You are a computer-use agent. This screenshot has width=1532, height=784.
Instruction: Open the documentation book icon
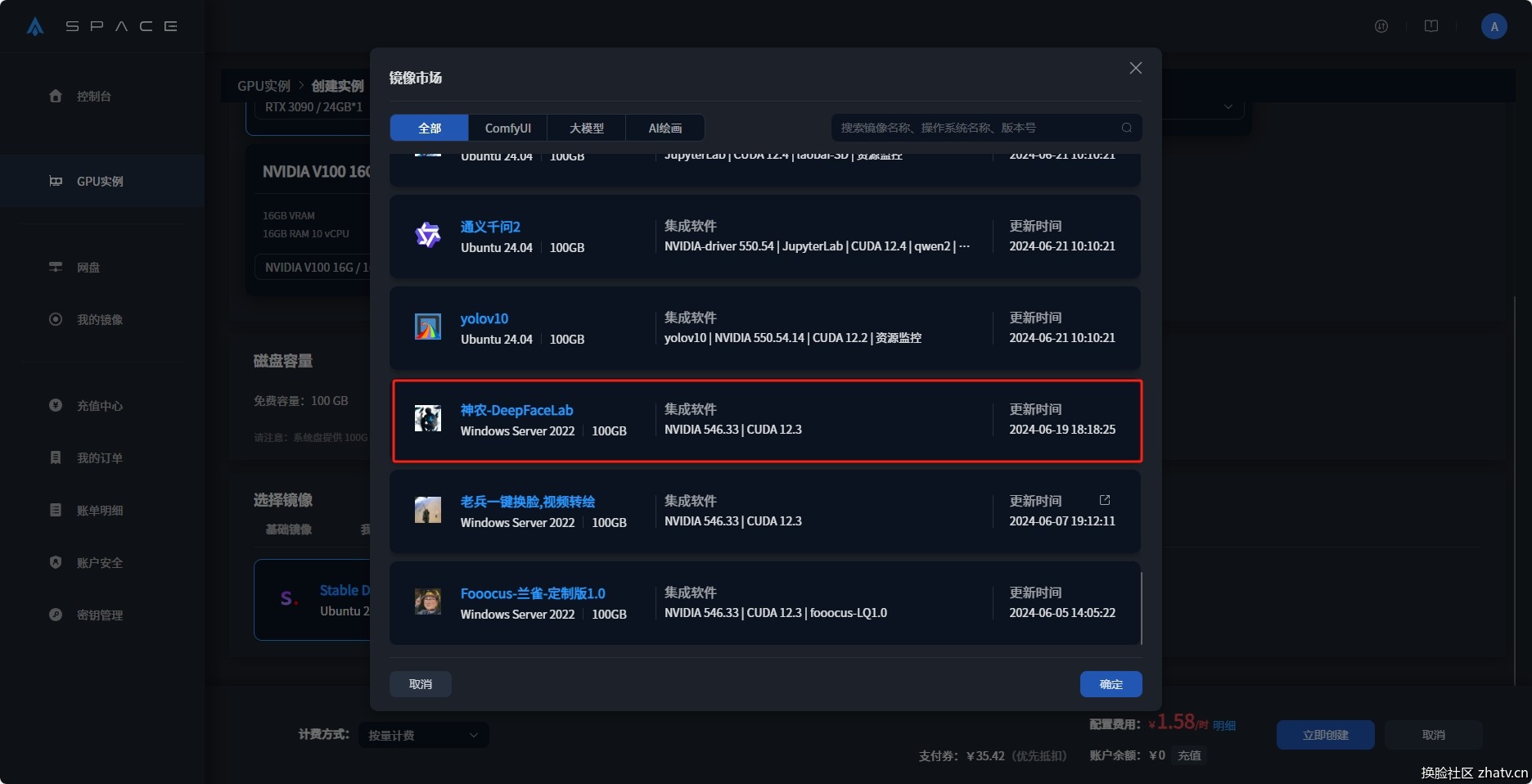[x=1431, y=26]
